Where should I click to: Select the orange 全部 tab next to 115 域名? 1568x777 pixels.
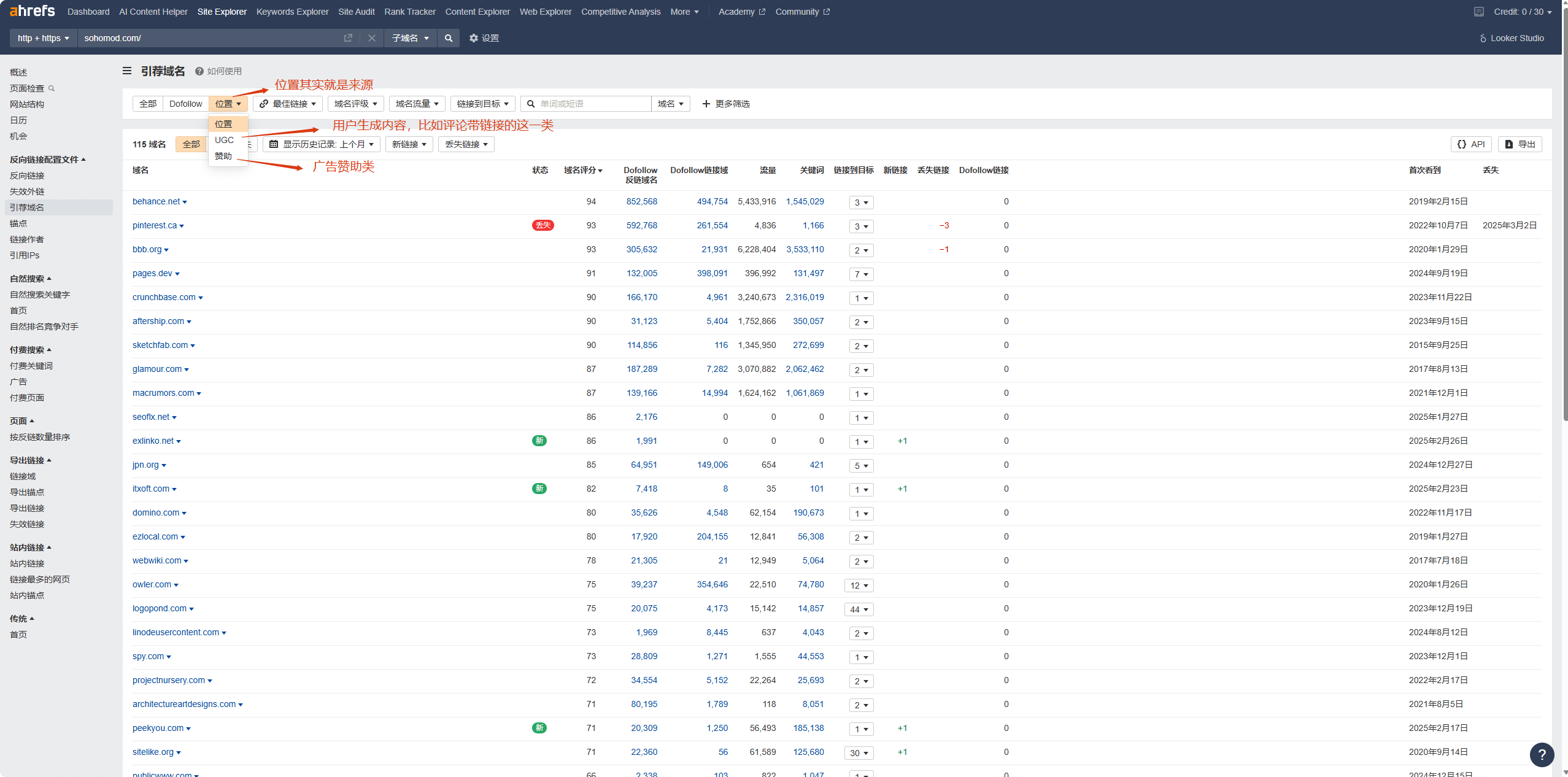(191, 144)
